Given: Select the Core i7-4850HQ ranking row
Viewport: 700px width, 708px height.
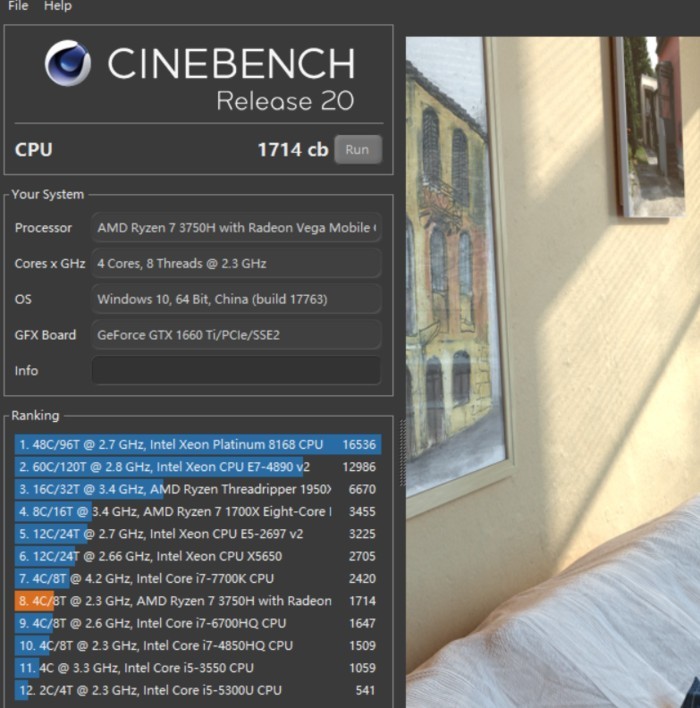Looking at the screenshot, I should pyautogui.click(x=198, y=646).
